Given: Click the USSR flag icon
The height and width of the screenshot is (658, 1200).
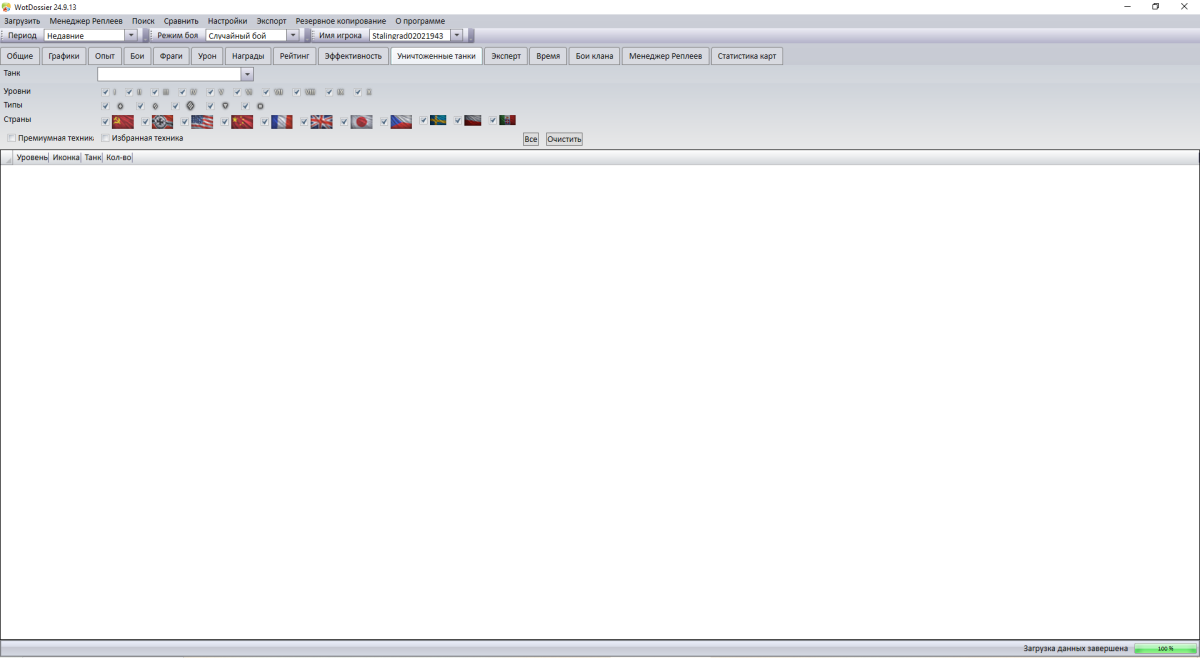Looking at the screenshot, I should pyautogui.click(x=123, y=121).
